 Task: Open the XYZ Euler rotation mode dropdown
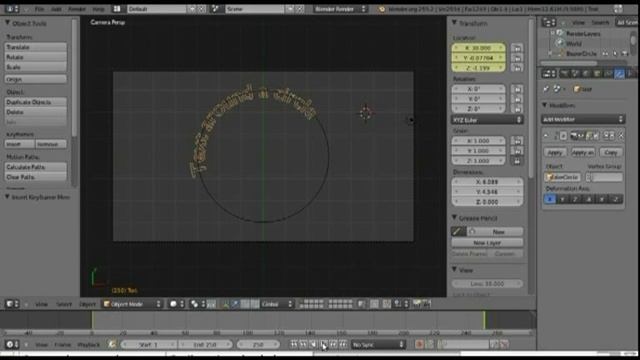[x=487, y=120]
